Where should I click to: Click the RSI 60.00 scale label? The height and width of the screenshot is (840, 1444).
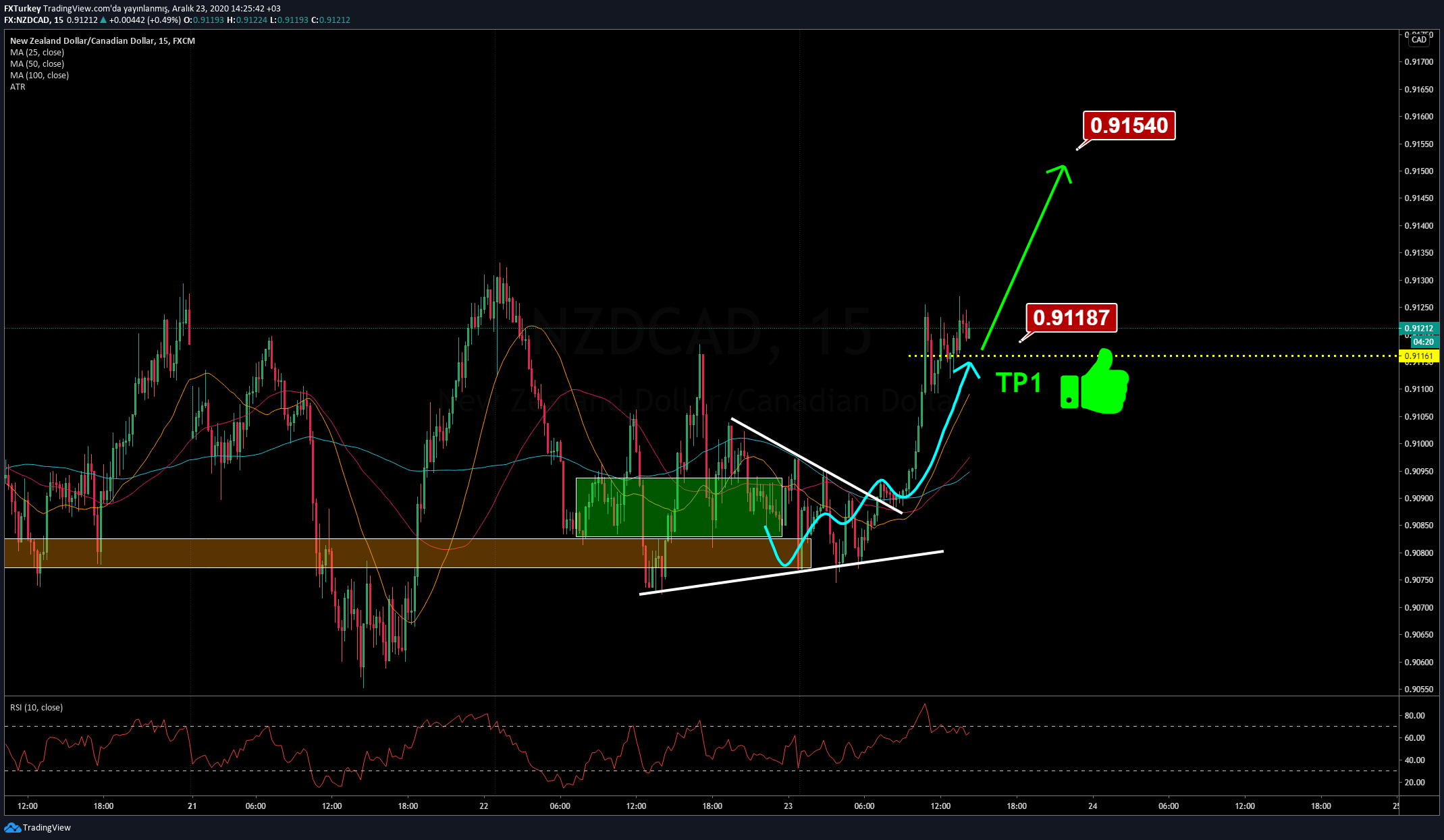1415,738
